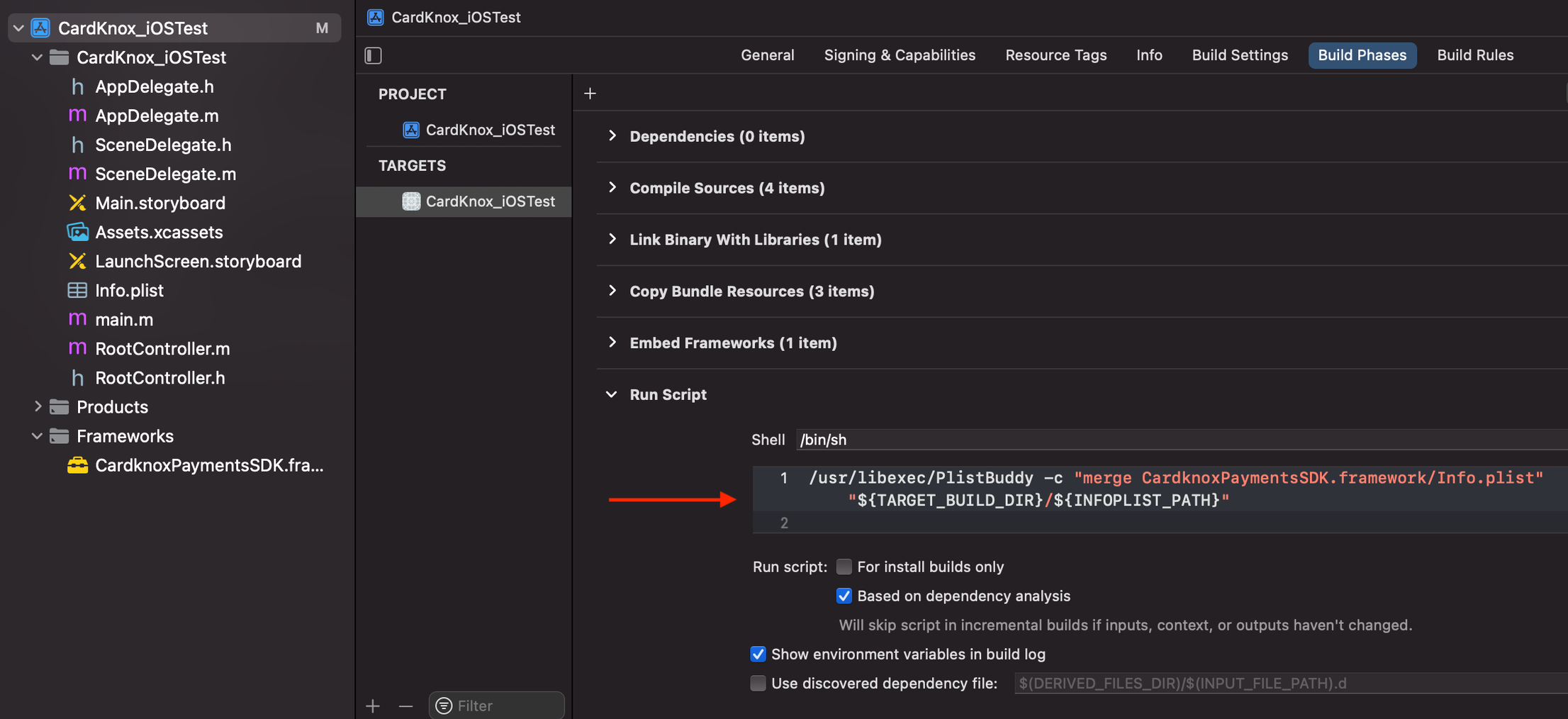The image size is (1568, 719).
Task: Open the Signing & Capabilities tab
Action: pyautogui.click(x=899, y=55)
